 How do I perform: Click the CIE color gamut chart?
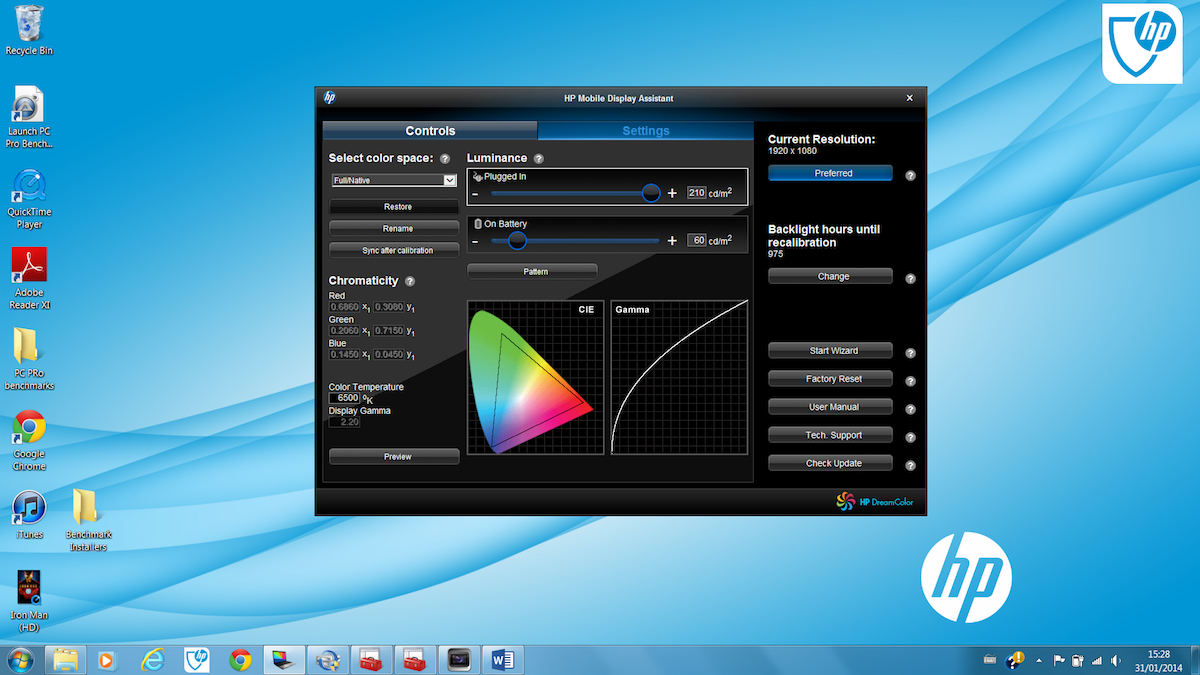535,377
